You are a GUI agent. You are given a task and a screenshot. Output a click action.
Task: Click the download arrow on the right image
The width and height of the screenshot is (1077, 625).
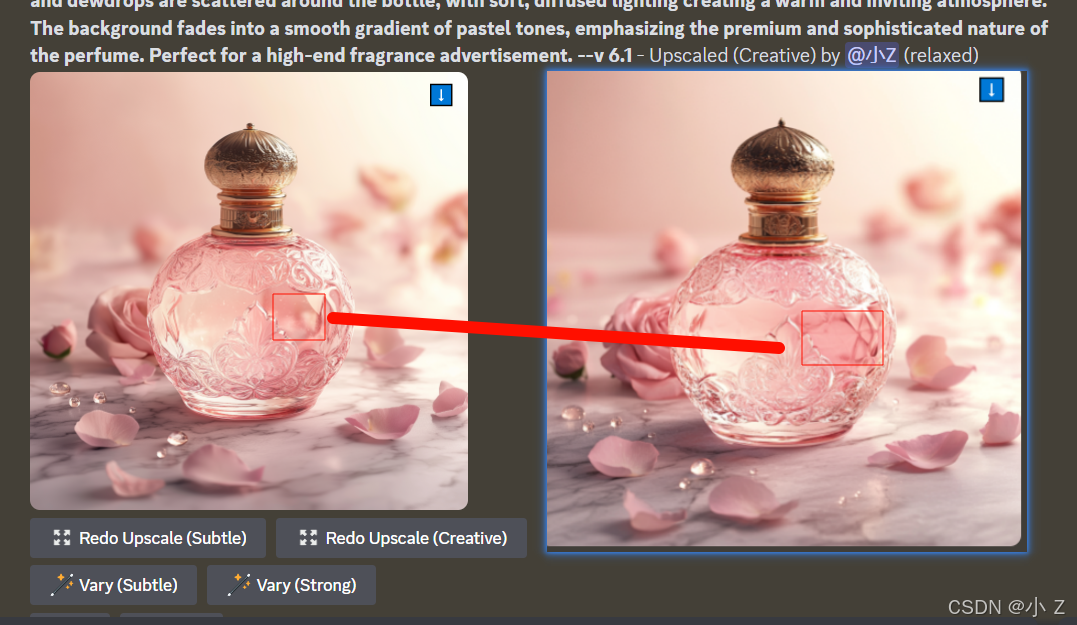tap(991, 89)
